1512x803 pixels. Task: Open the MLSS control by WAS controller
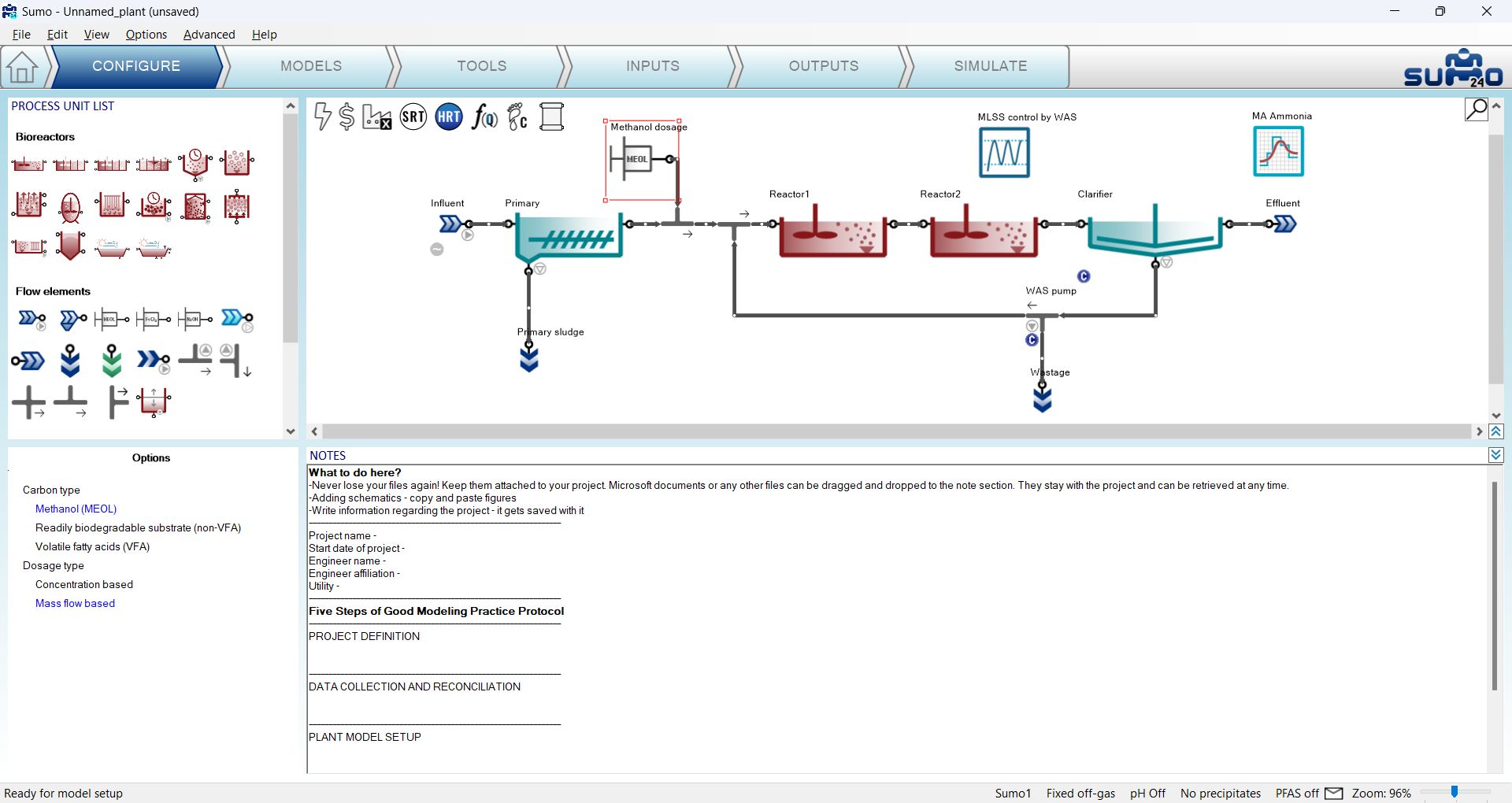click(1004, 152)
